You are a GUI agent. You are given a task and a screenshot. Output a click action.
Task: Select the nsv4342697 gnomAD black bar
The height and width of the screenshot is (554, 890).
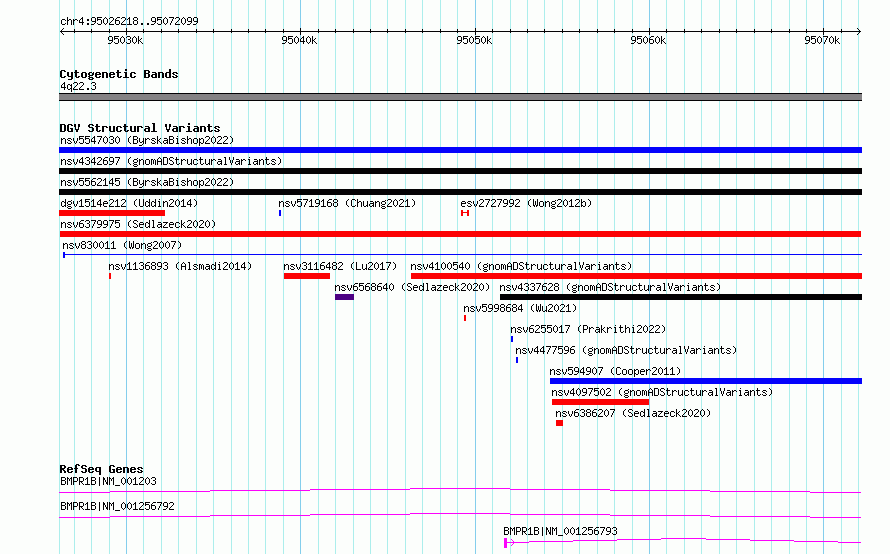point(460,171)
